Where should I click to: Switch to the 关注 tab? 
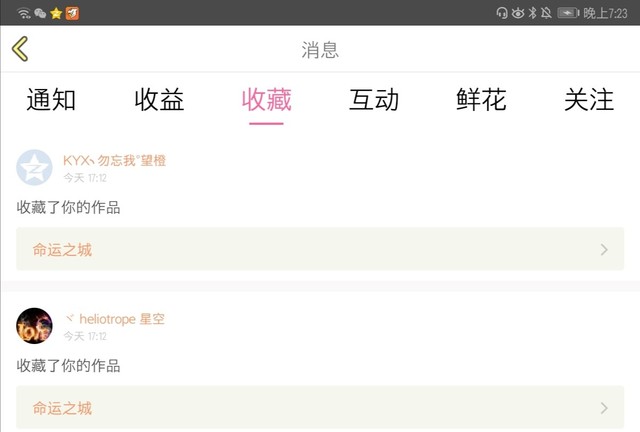[589, 100]
